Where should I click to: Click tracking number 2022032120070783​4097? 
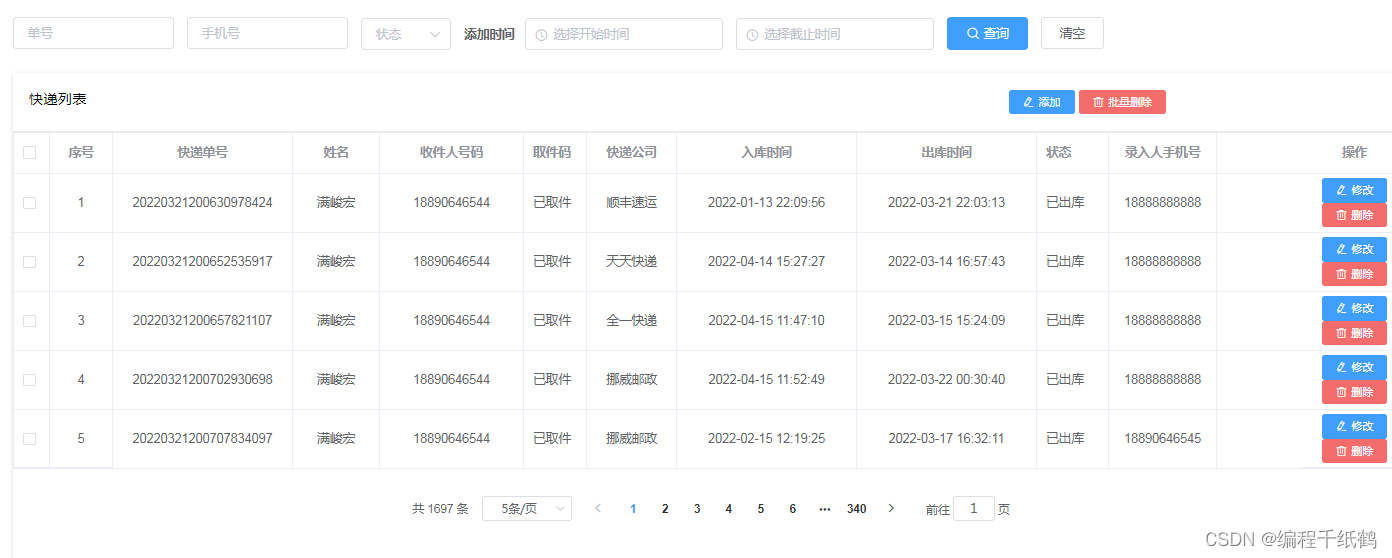203,439
